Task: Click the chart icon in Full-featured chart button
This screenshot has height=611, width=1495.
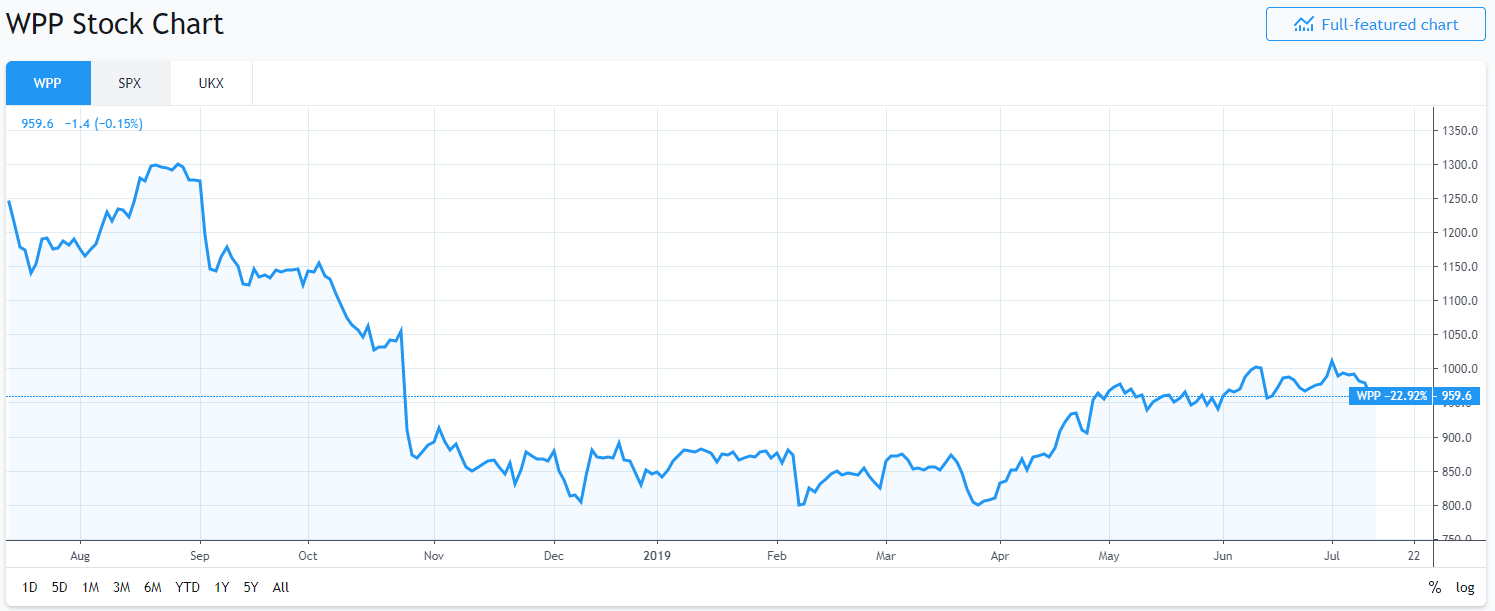Action: point(1304,24)
